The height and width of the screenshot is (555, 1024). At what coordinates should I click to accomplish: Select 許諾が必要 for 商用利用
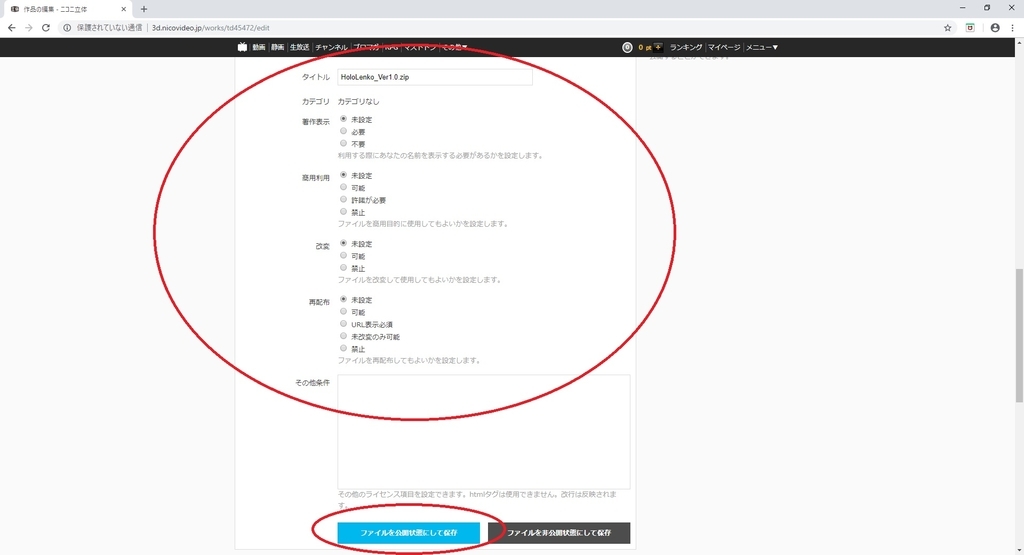(x=344, y=199)
